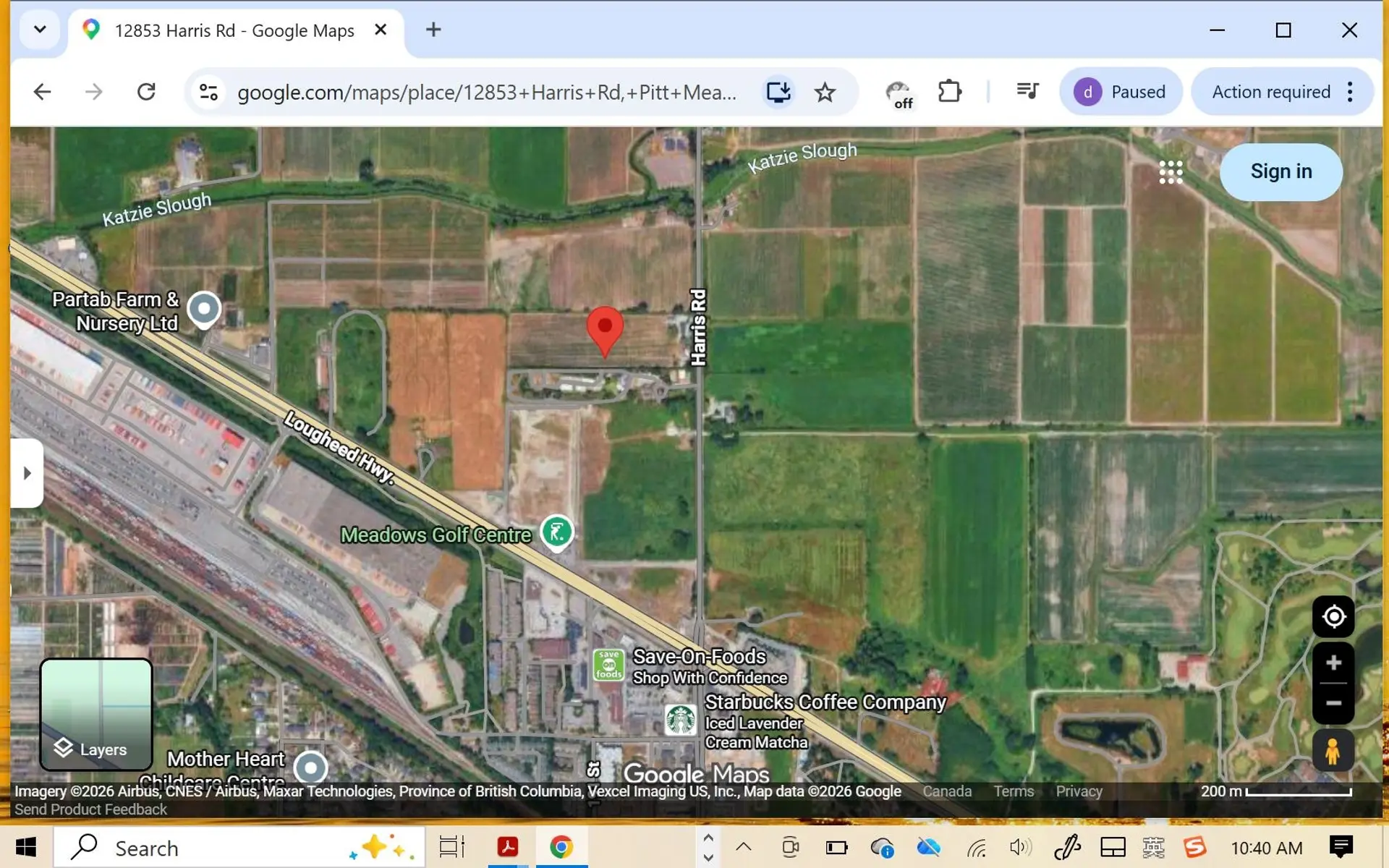Select the Meadows Golf Centre marker

point(556,532)
